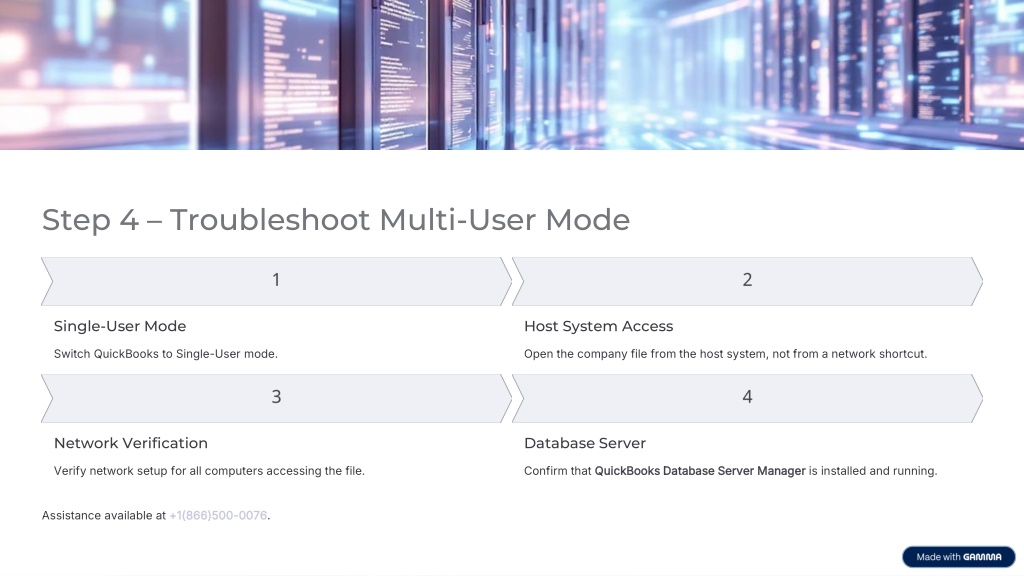Click the server room banner image
1024x576 pixels.
(x=512, y=75)
